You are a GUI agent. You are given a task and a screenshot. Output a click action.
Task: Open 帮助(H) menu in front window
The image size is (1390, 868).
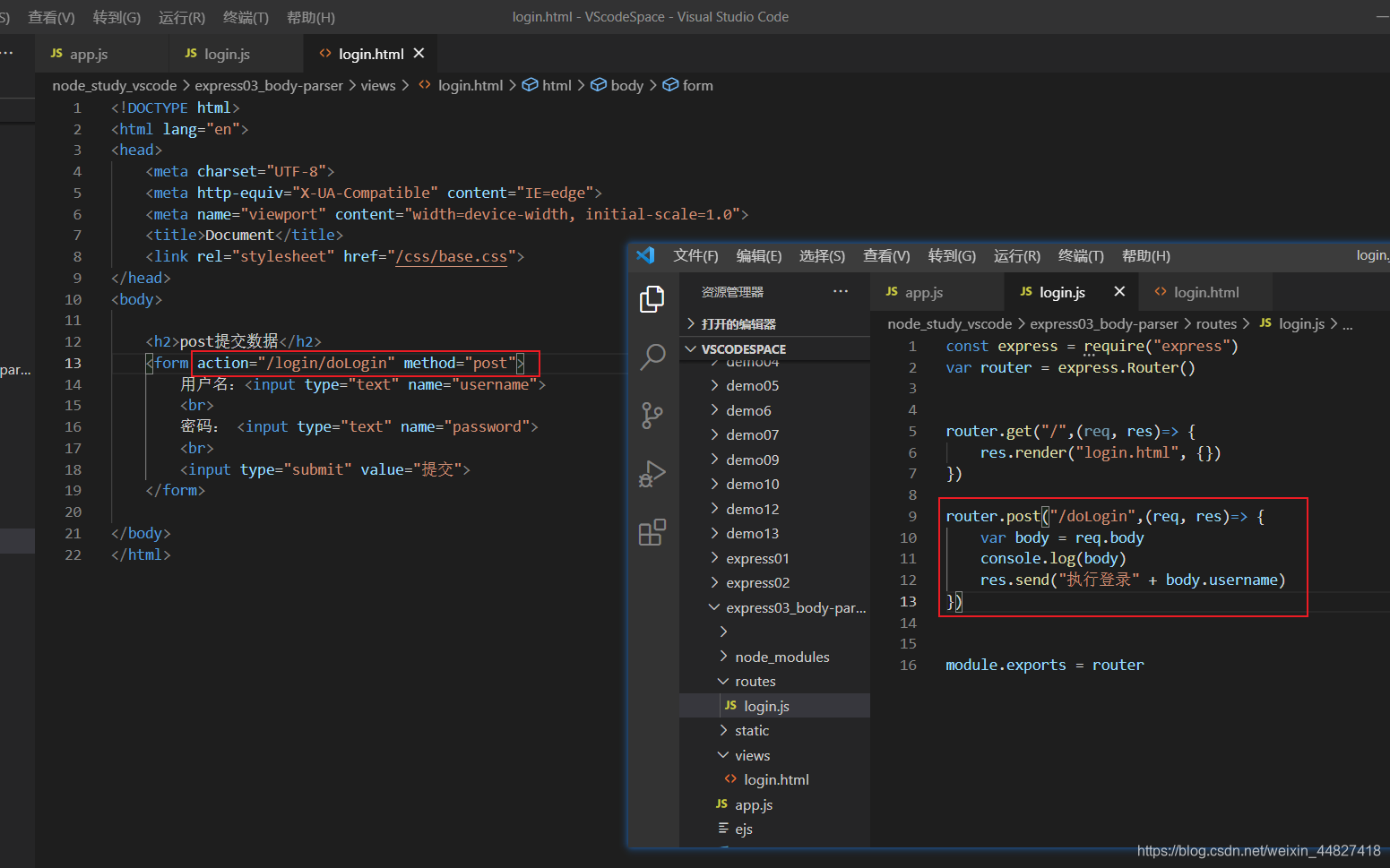pos(1146,256)
